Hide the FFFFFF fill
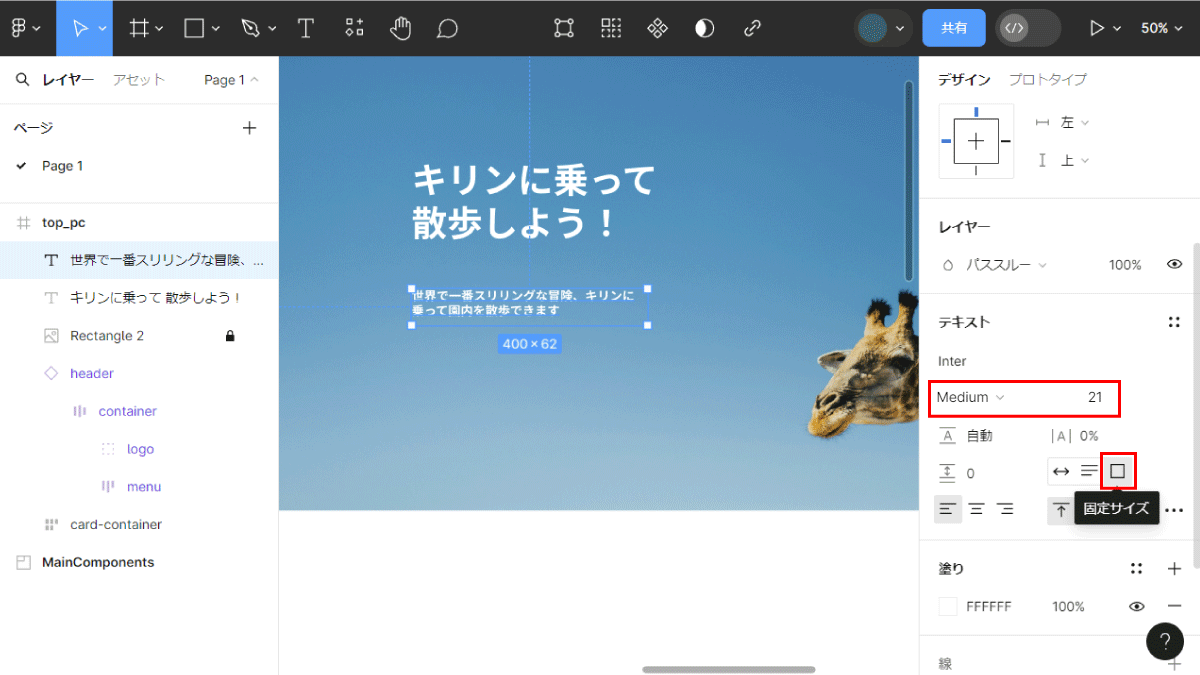 tap(1137, 606)
